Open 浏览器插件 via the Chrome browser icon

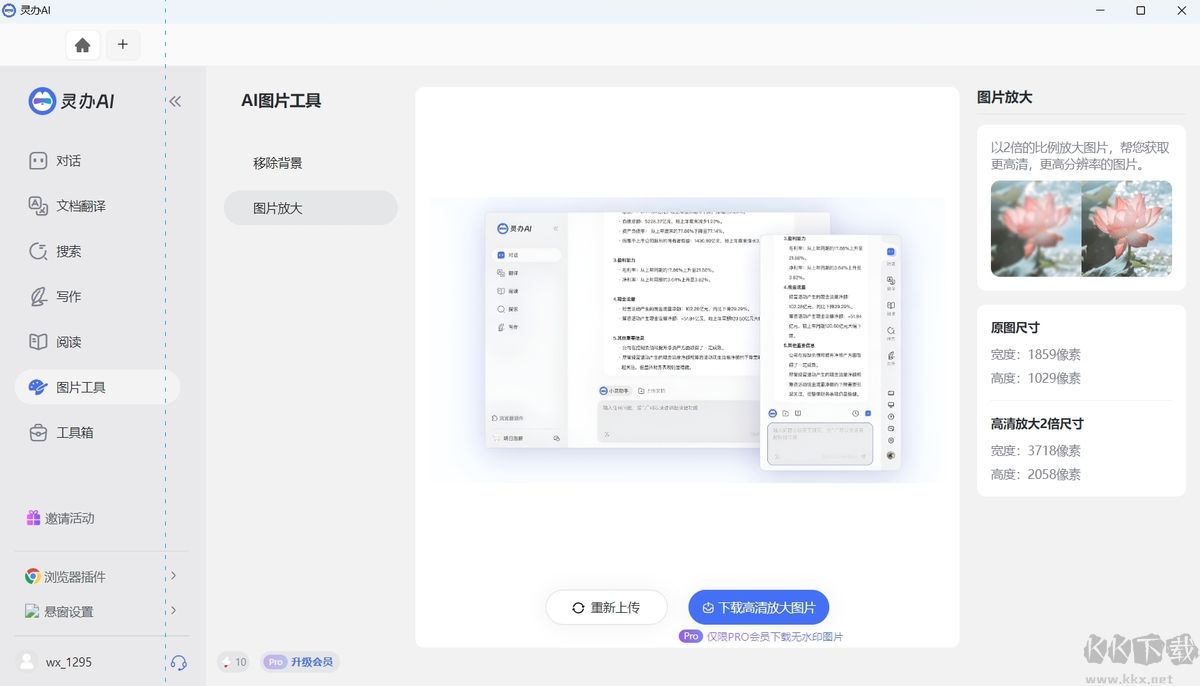click(32, 576)
